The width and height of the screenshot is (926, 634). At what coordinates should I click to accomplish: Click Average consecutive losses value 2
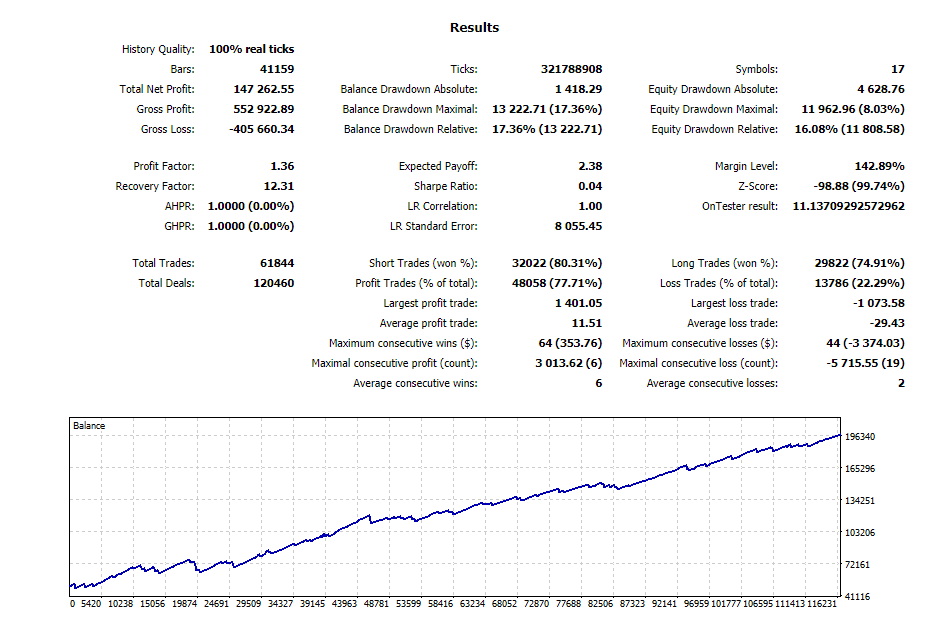pyautogui.click(x=901, y=384)
